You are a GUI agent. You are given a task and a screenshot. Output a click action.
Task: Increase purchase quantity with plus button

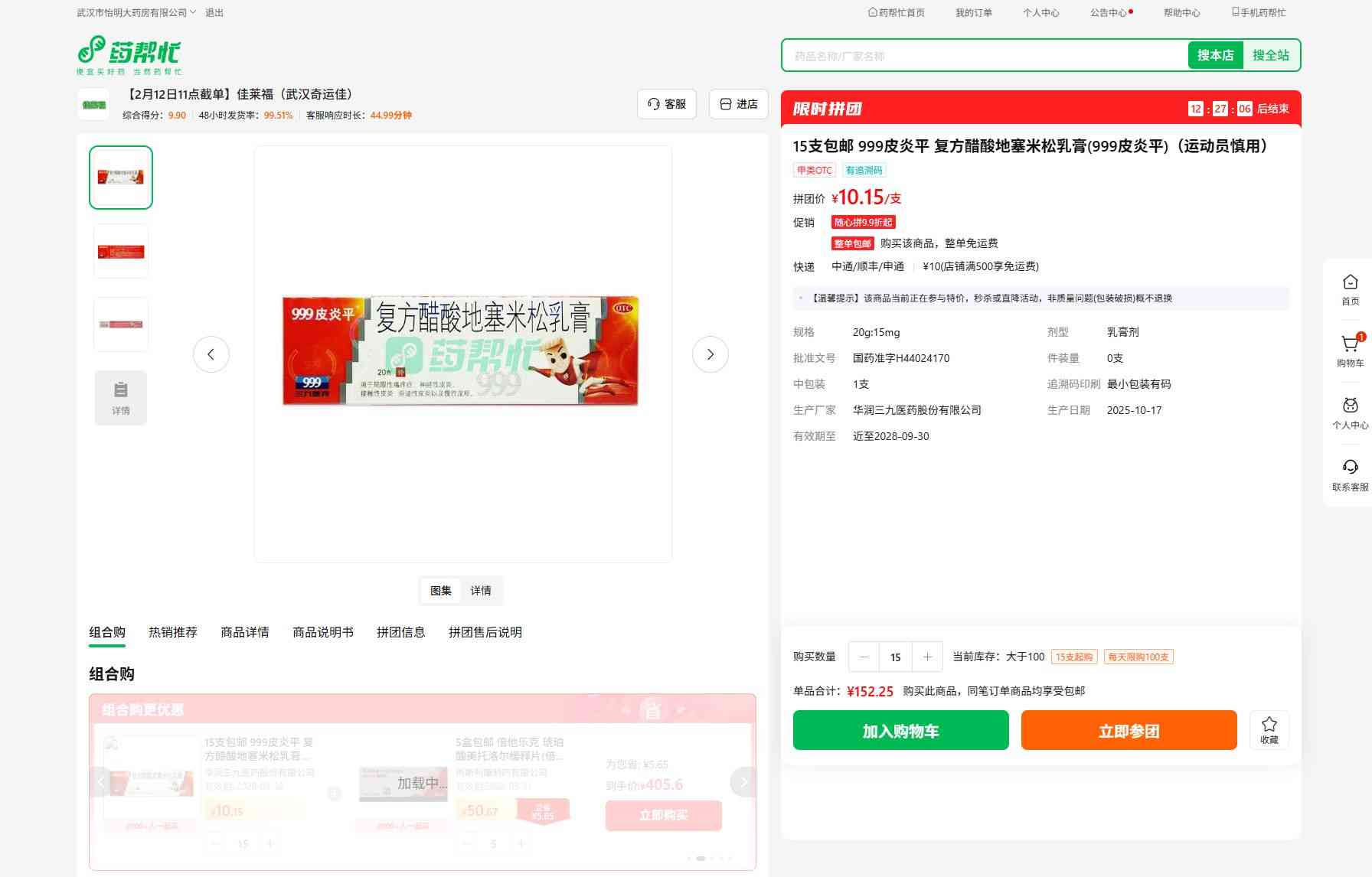tap(927, 657)
